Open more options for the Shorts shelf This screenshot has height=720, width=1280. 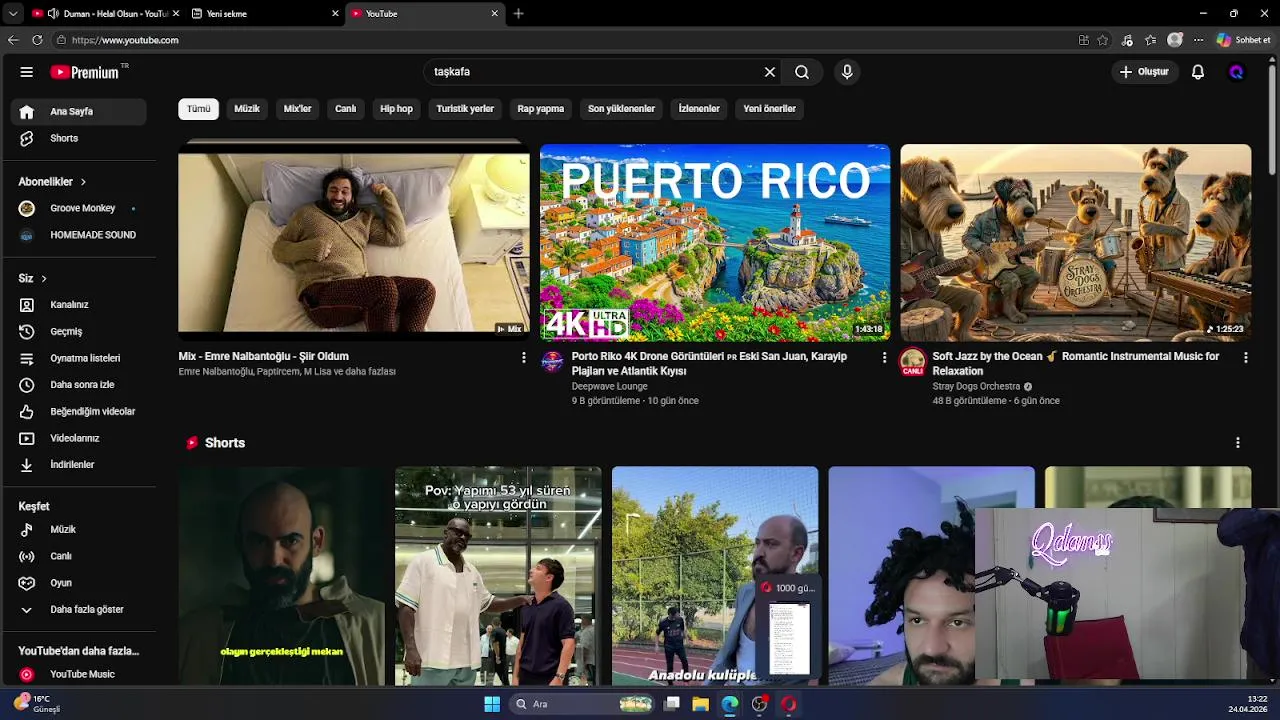pyautogui.click(x=1238, y=443)
